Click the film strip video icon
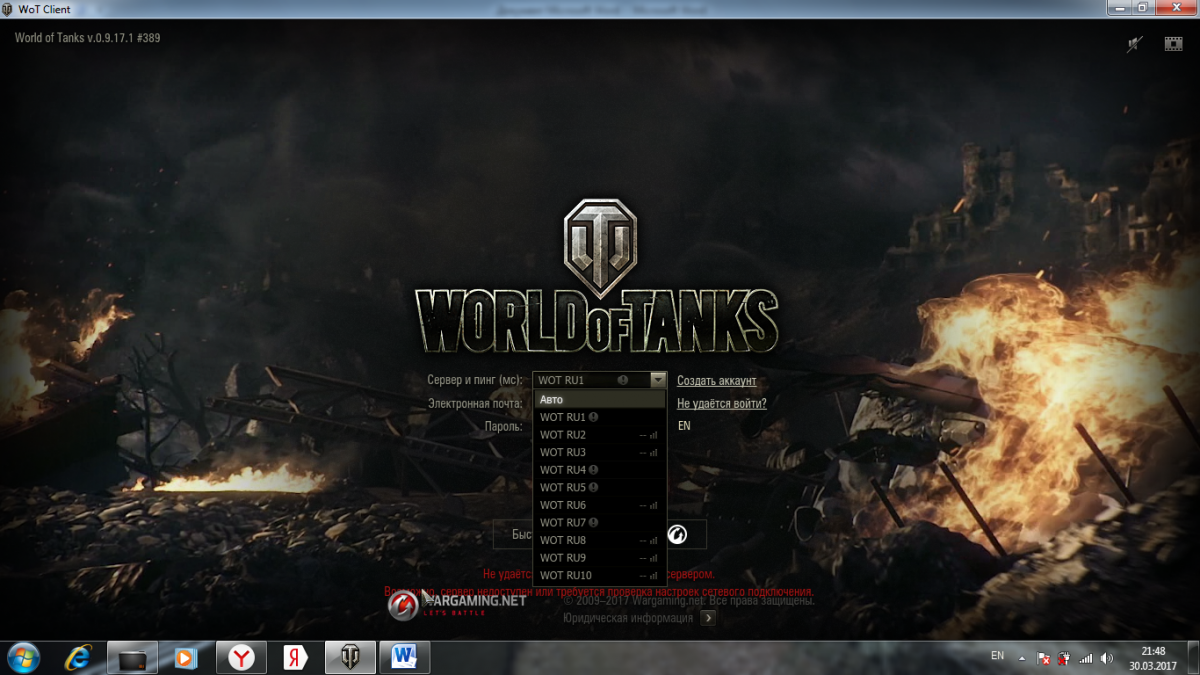The width and height of the screenshot is (1200, 675). 1173,43
